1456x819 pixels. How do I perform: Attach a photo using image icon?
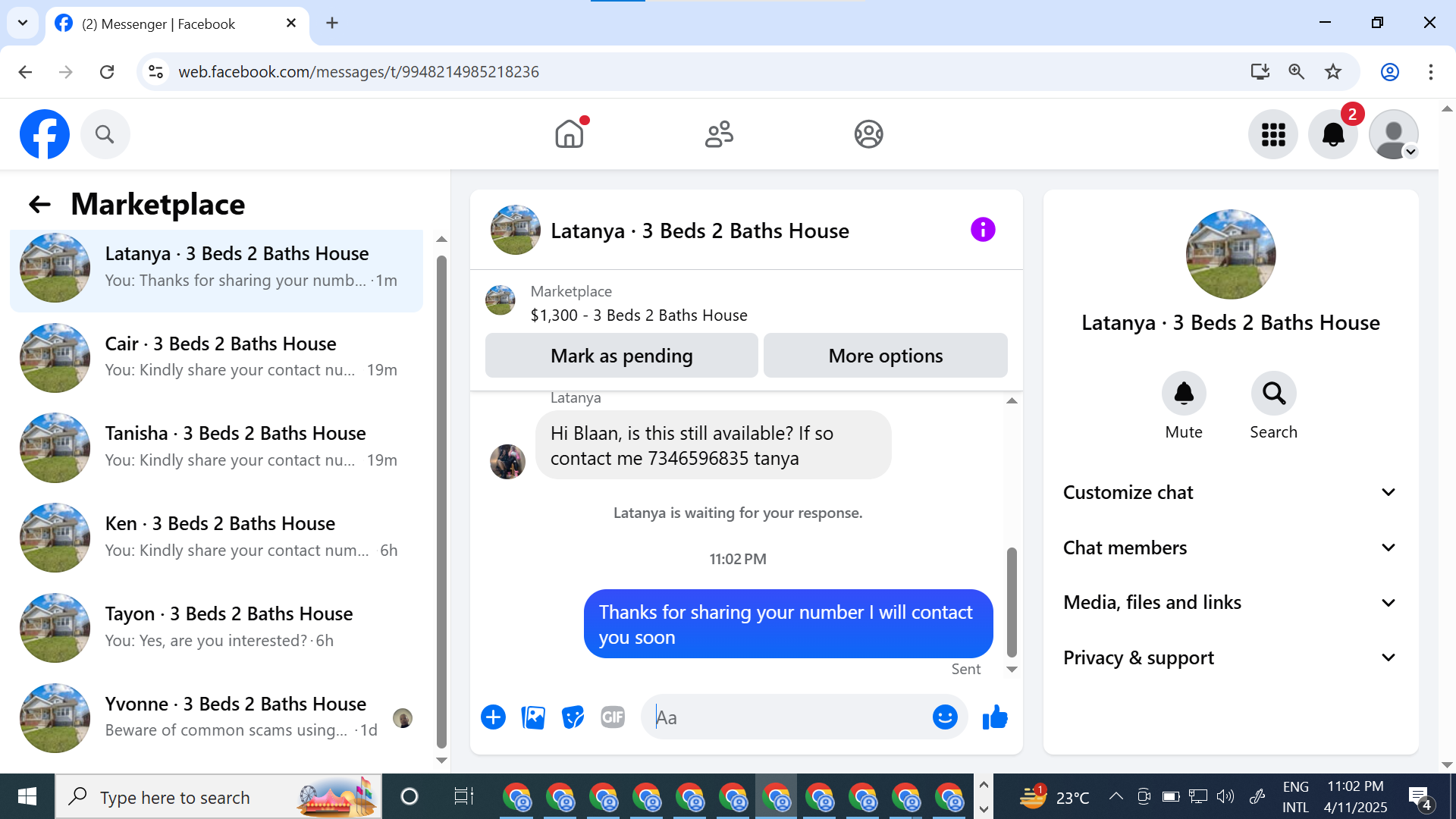click(533, 717)
